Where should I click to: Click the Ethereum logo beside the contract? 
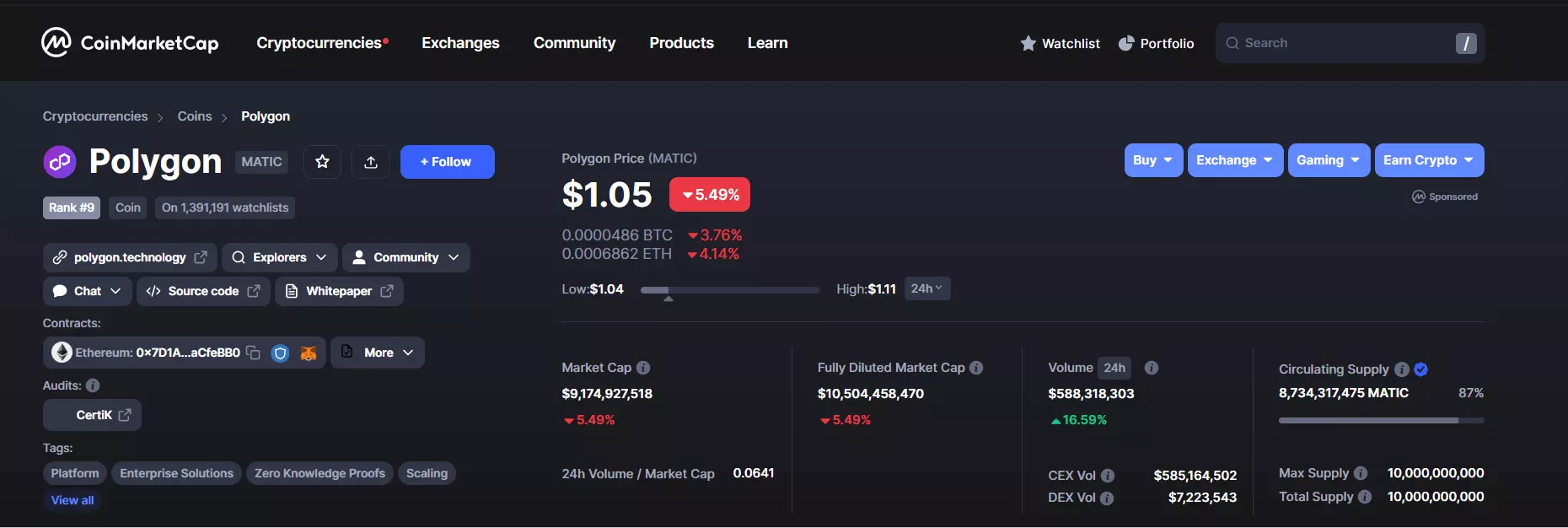[x=62, y=353]
